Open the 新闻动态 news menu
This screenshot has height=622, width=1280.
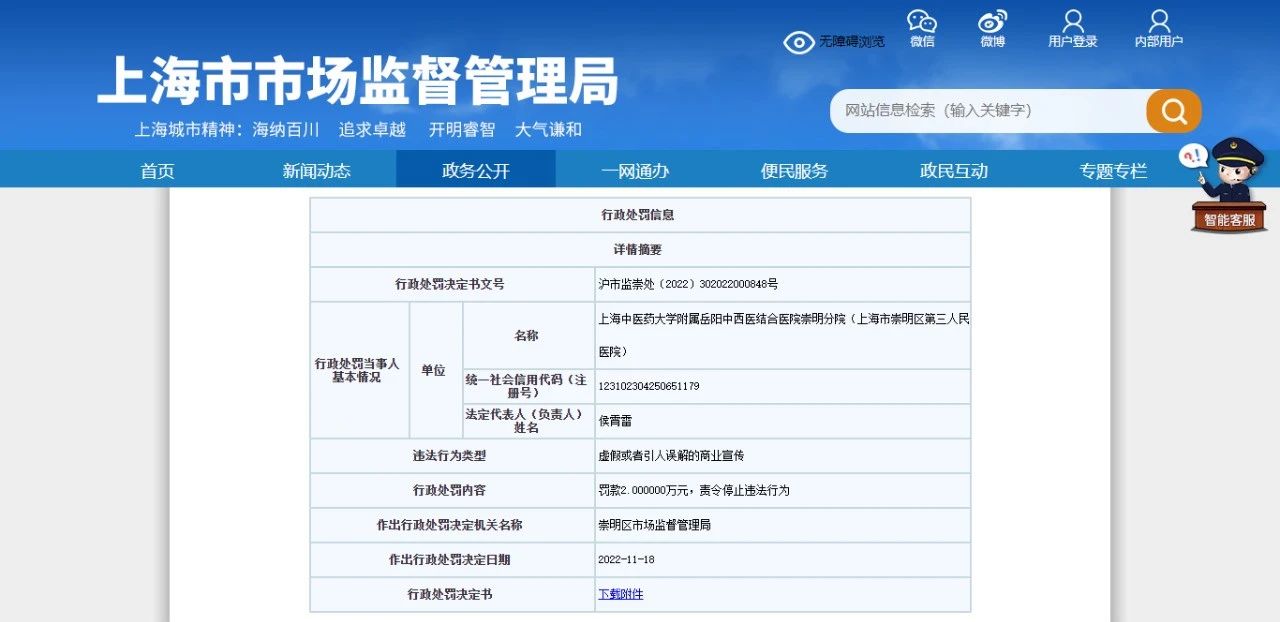316,171
